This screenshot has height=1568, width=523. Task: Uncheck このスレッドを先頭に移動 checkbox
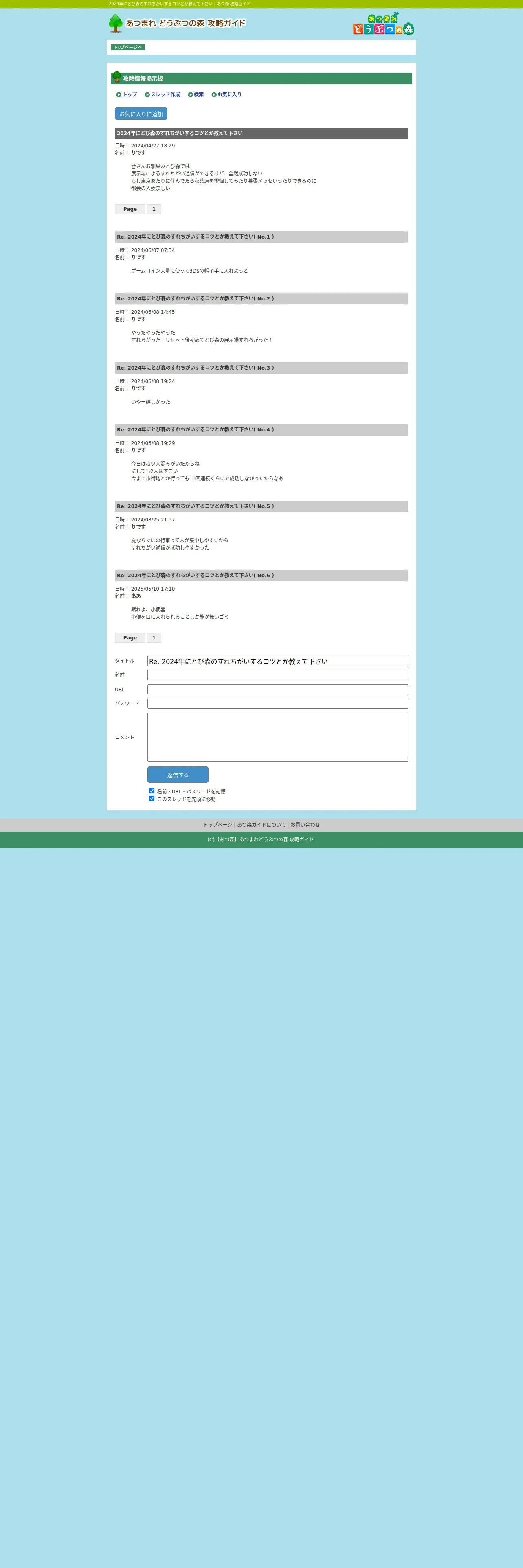point(152,799)
